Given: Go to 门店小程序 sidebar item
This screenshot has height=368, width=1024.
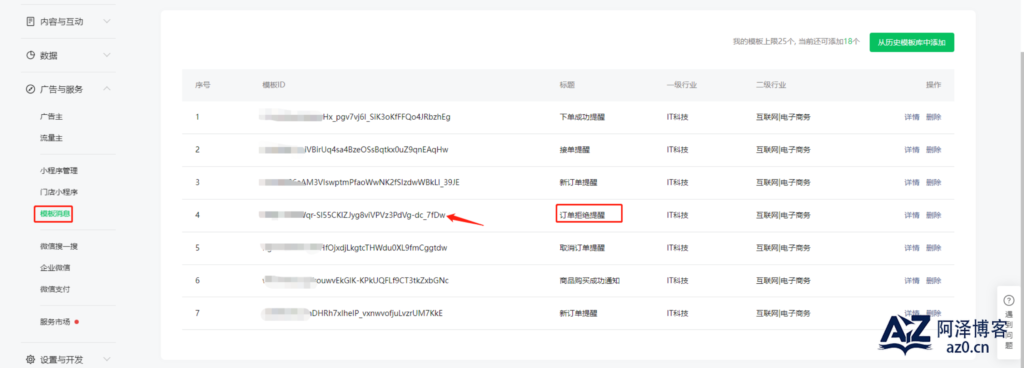Looking at the screenshot, I should 59,192.
